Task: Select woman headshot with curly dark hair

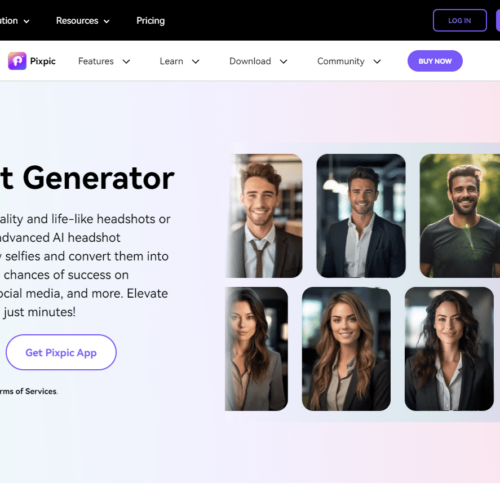Action: 449,349
